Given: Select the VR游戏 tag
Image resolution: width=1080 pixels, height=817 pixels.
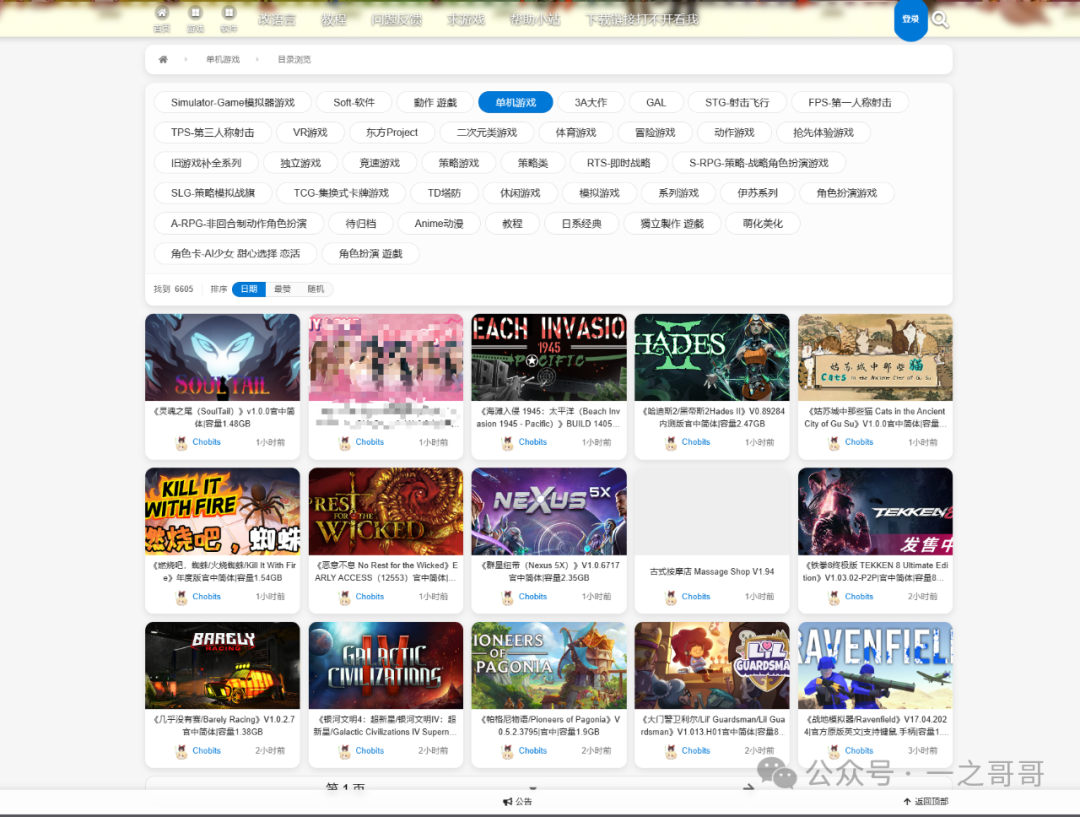Looking at the screenshot, I should pos(310,133).
